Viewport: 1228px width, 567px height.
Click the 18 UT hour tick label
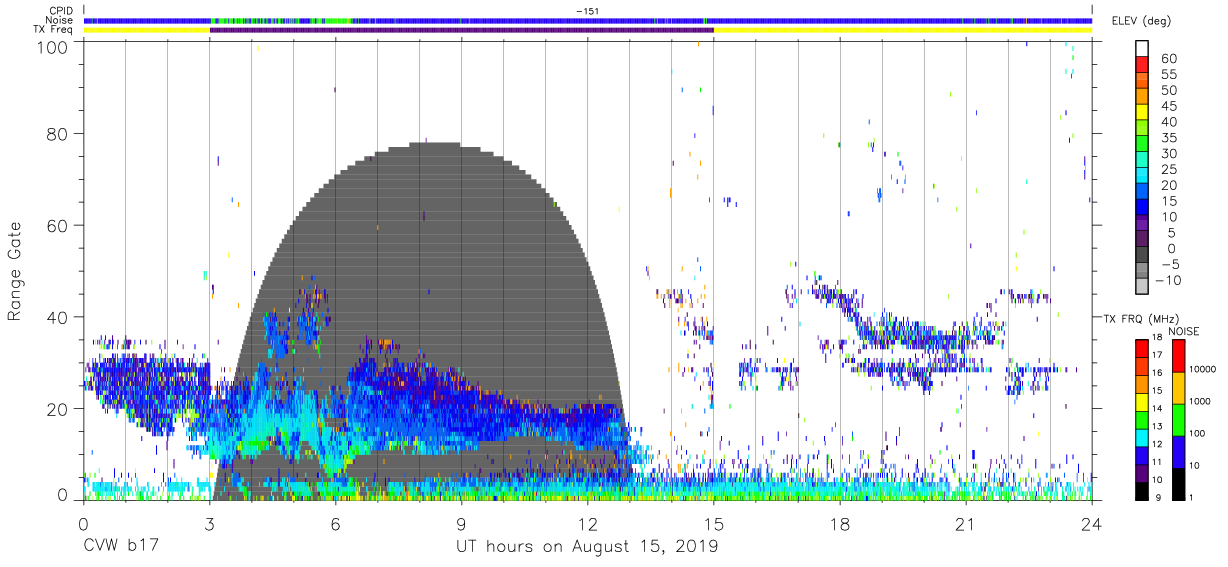(840, 525)
